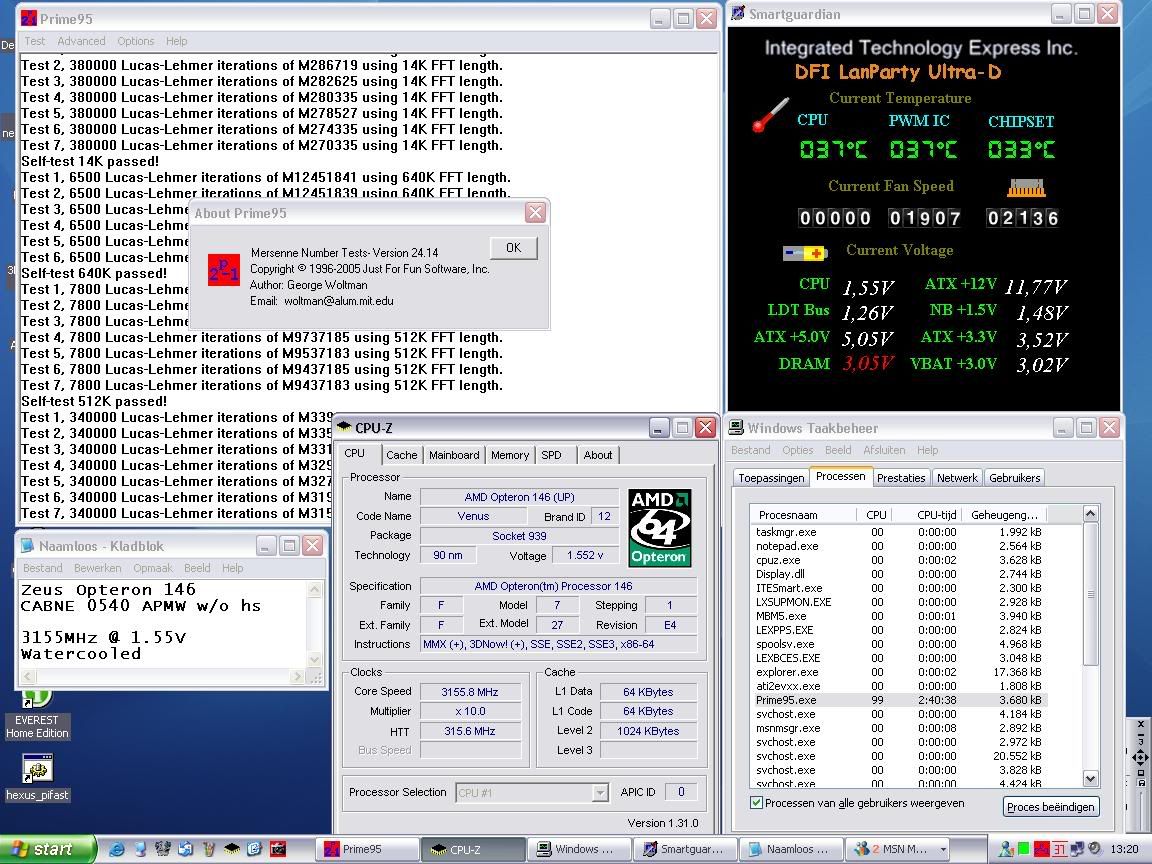Viewport: 1152px width, 864px height.
Task: Select the ITESmart.exe process row
Action: (x=899, y=588)
